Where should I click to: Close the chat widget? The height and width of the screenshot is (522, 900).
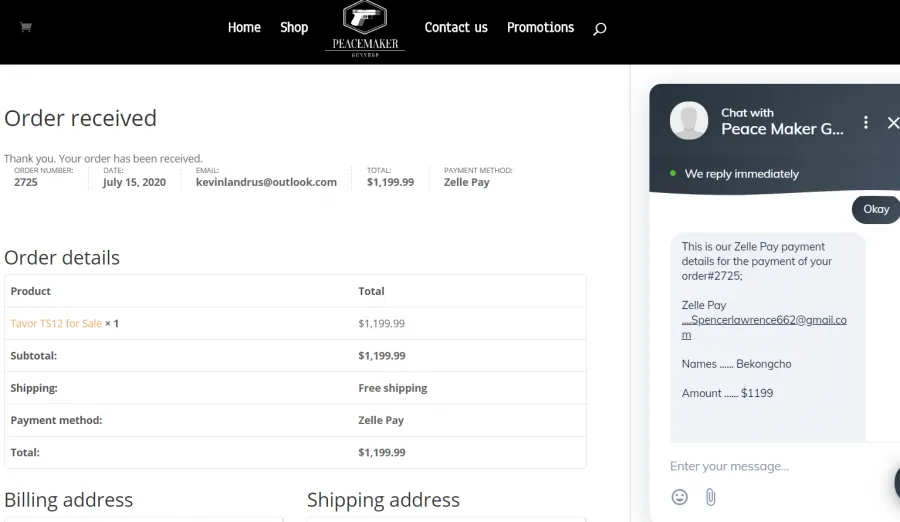click(893, 122)
